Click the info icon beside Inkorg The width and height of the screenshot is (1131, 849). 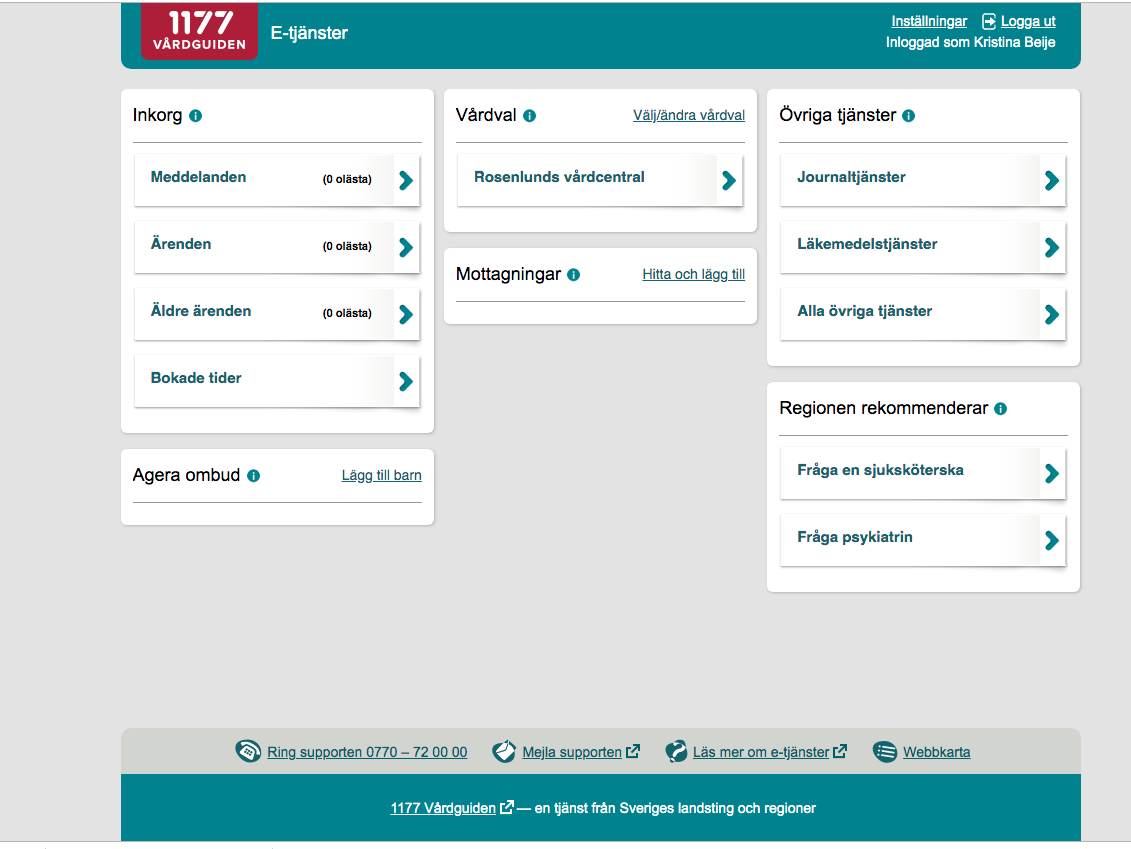[195, 116]
